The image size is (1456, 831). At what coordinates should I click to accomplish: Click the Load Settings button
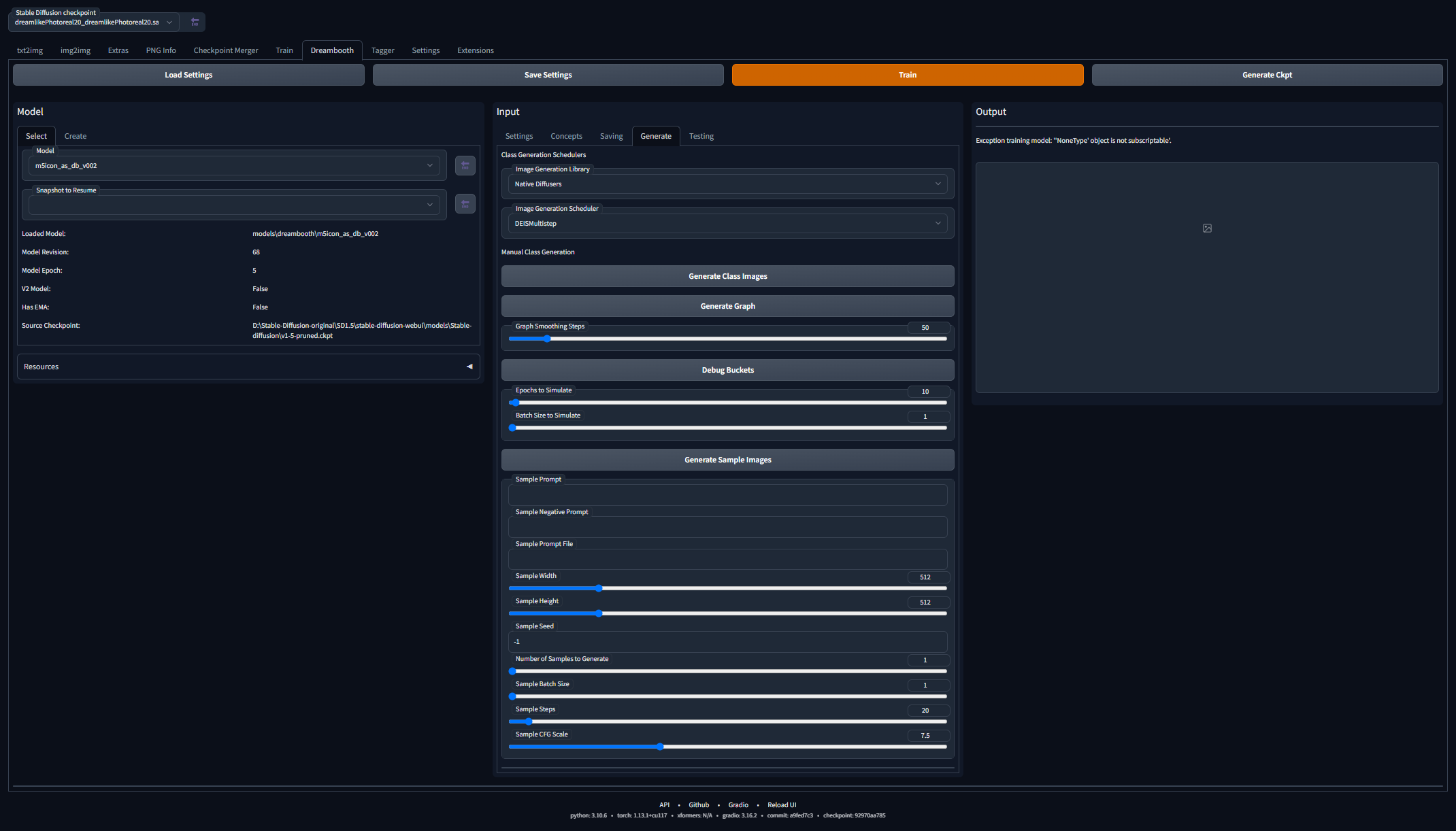click(188, 75)
